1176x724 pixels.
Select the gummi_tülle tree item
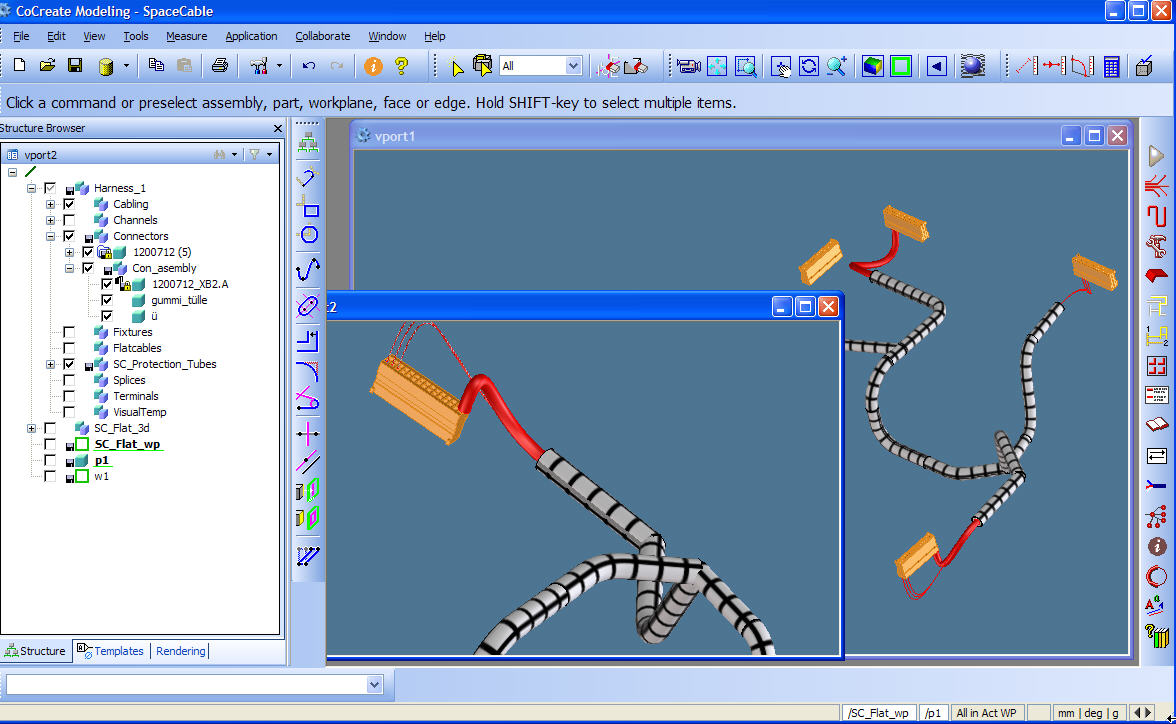click(x=179, y=300)
